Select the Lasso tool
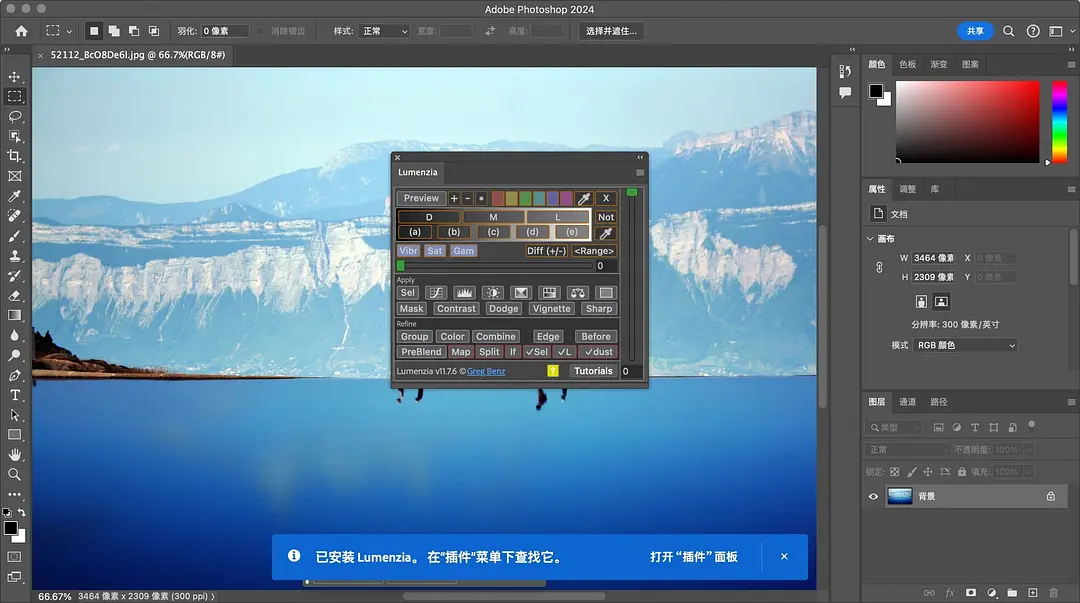The image size is (1080, 603). 14,116
